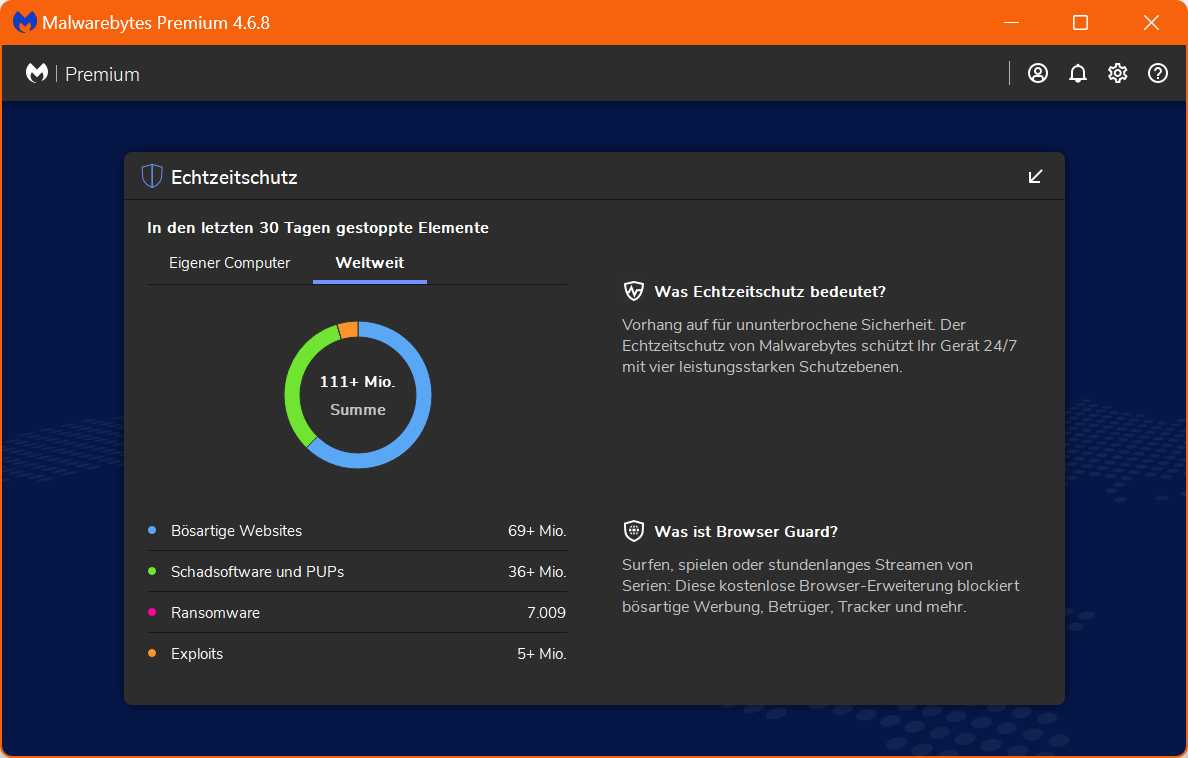Click the Ransomware count 7.009

[546, 612]
